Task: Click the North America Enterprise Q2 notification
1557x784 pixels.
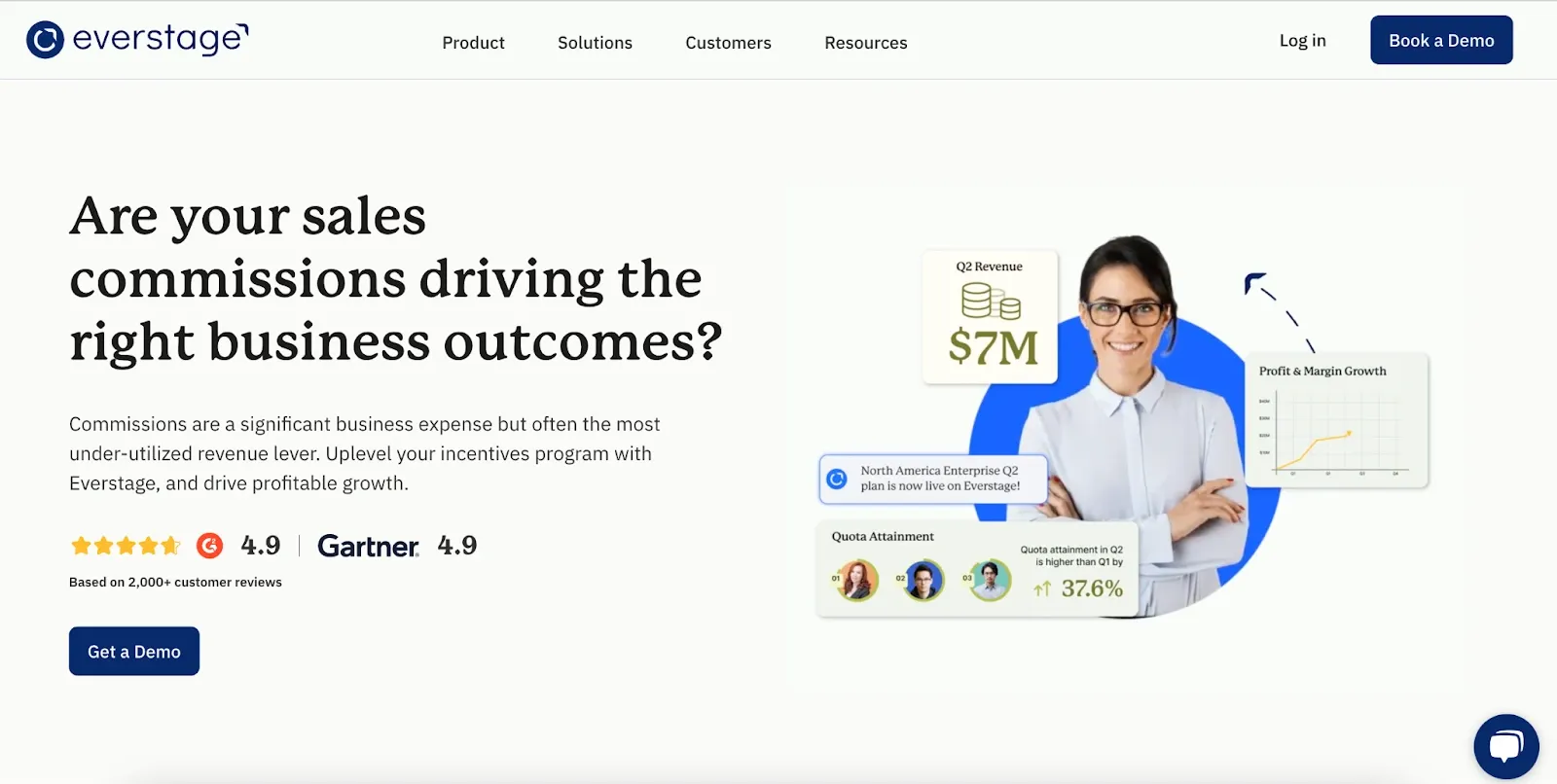Action: (x=933, y=479)
